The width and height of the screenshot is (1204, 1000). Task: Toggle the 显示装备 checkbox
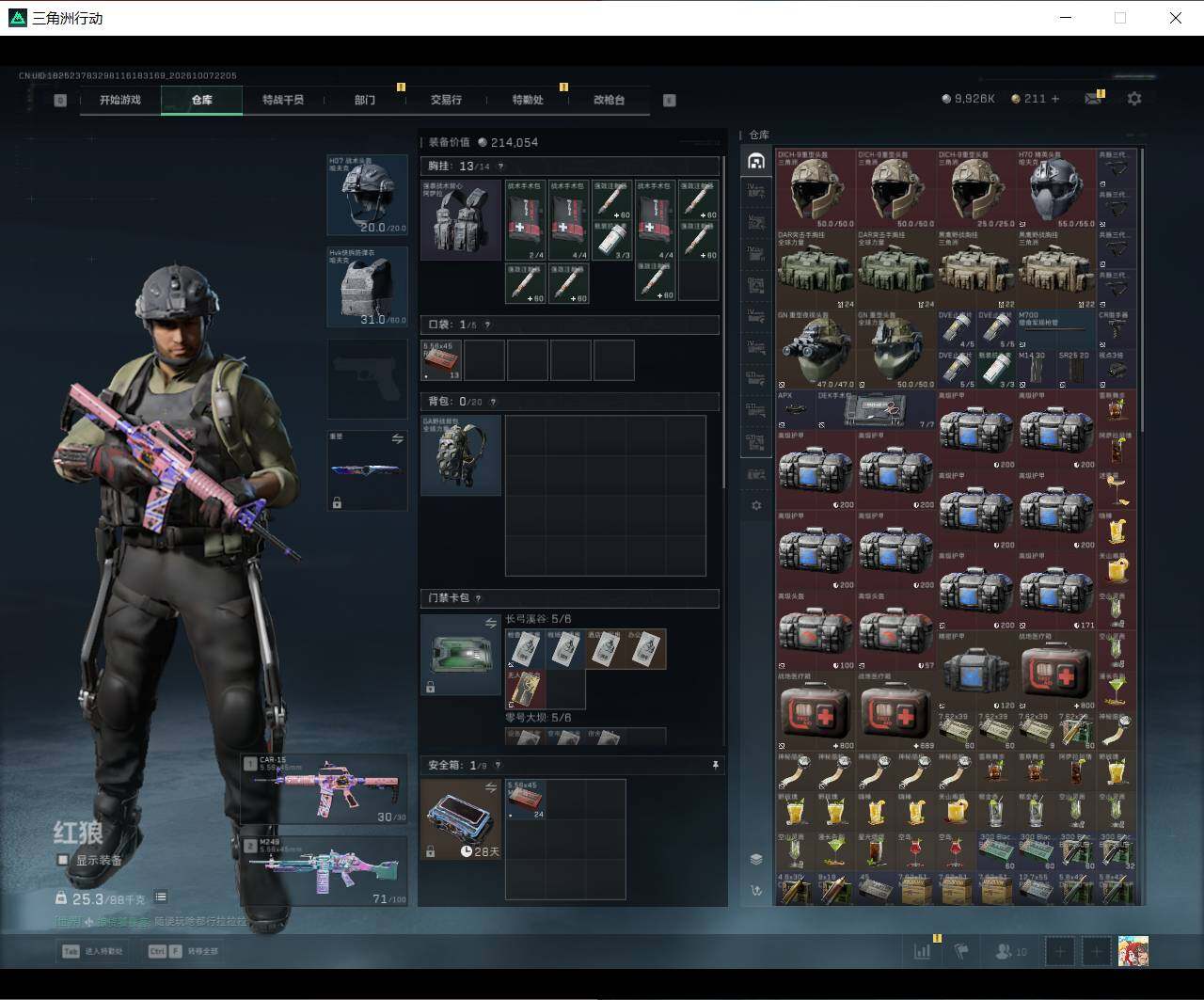(x=63, y=860)
